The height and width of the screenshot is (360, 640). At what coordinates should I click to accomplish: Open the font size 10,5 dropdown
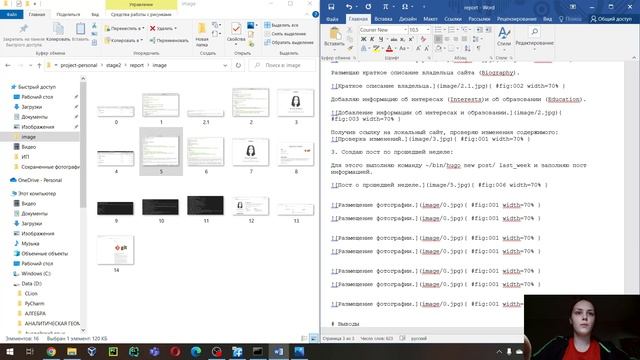[428, 30]
